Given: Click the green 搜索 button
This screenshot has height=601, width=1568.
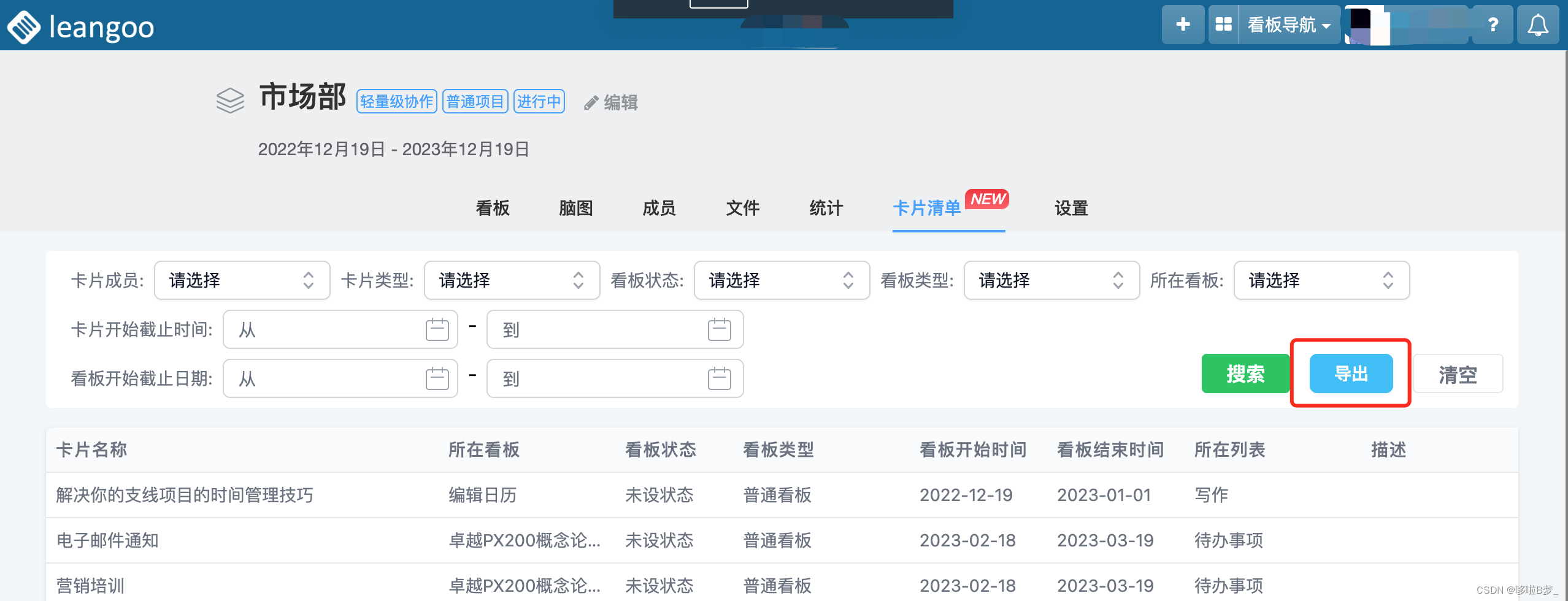Looking at the screenshot, I should click(1245, 374).
